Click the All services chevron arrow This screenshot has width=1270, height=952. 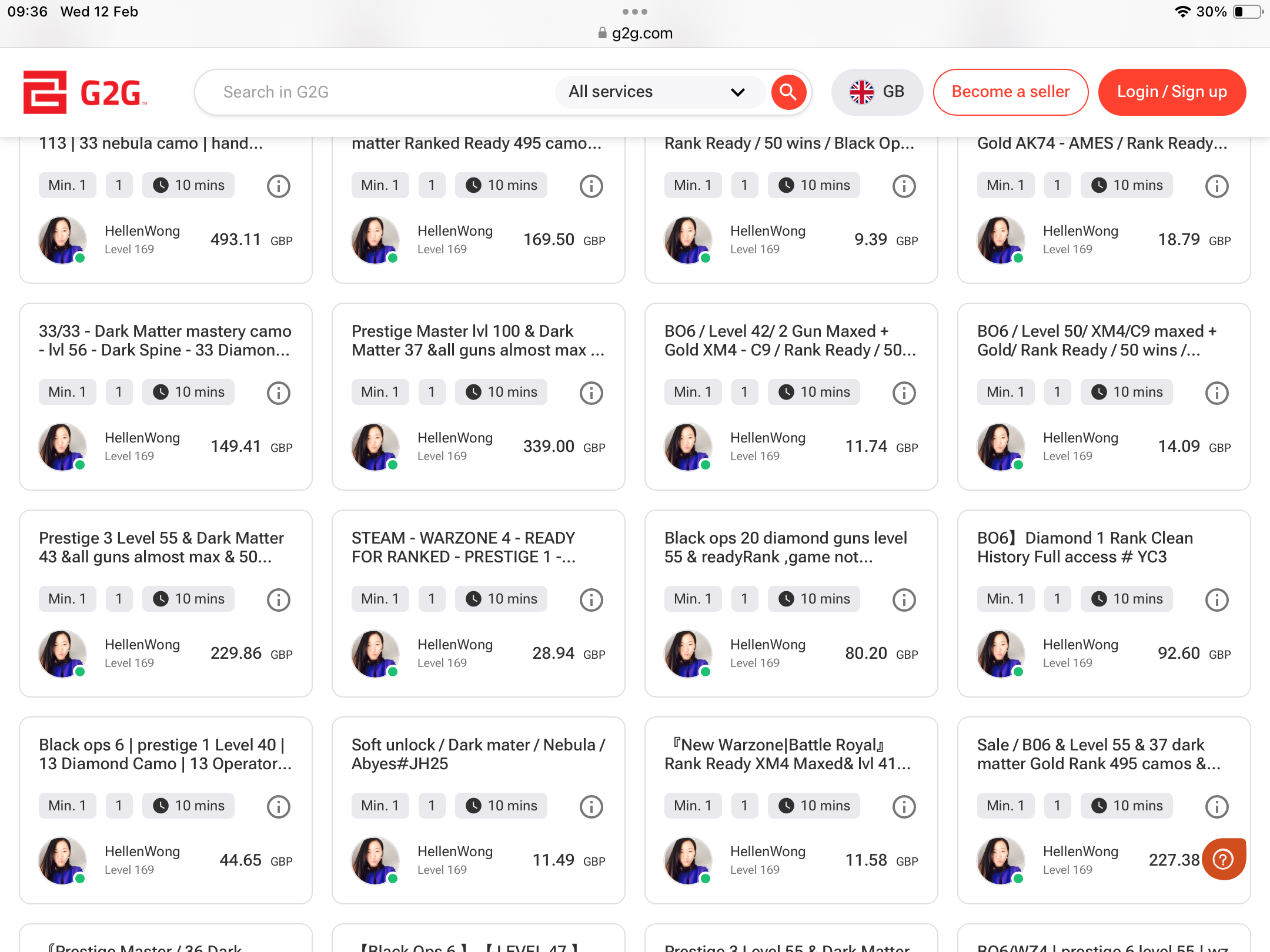[737, 92]
